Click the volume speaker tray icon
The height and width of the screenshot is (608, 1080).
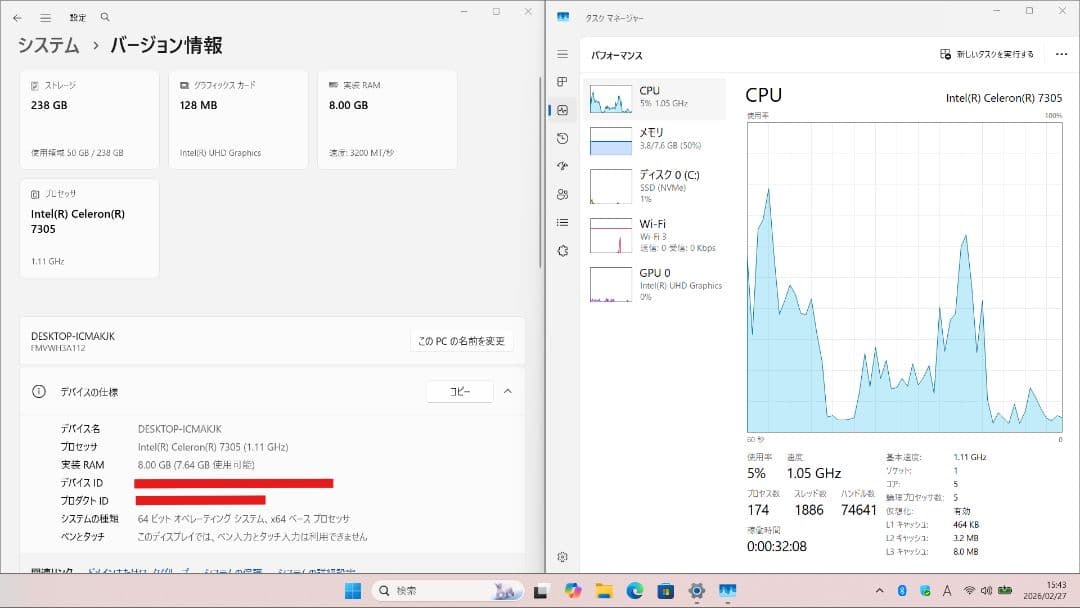[x=986, y=591]
